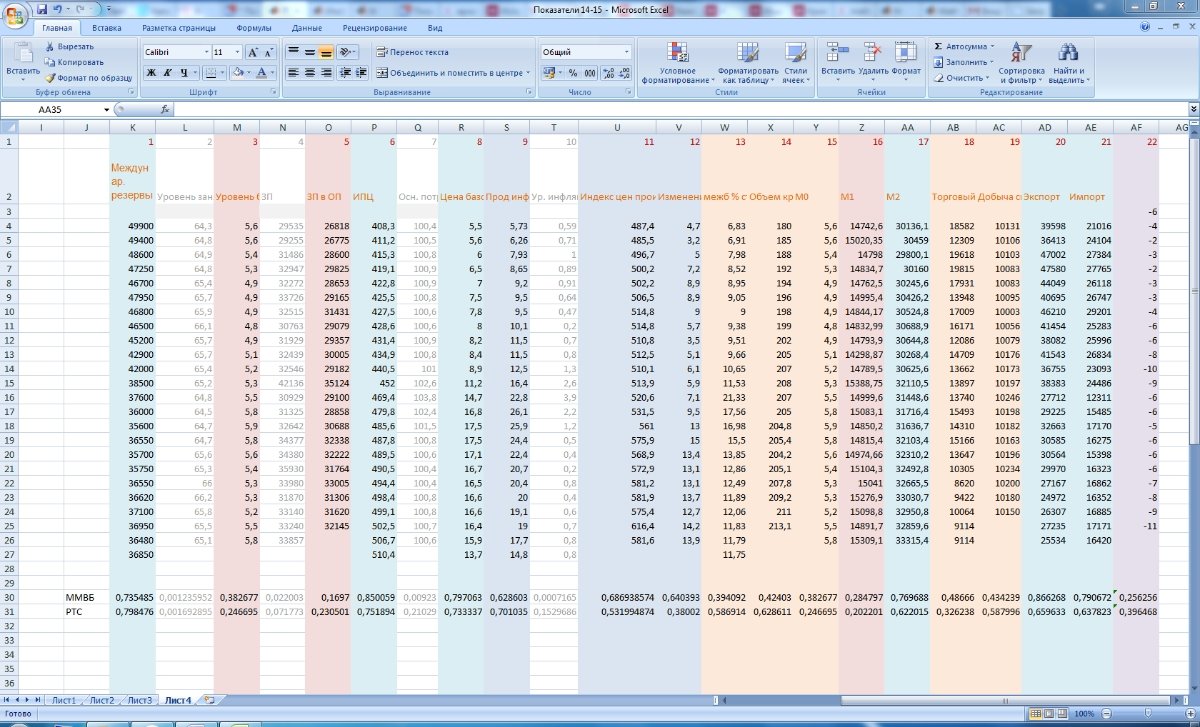The height and width of the screenshot is (727, 1200).
Task: Select column header U
Action: pyautogui.click(x=616, y=127)
